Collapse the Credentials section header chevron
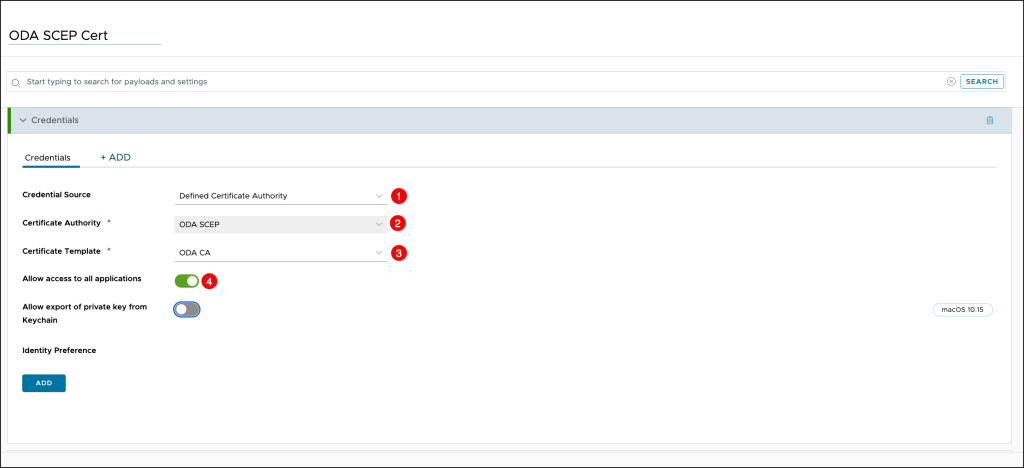1024x468 pixels. (23, 120)
